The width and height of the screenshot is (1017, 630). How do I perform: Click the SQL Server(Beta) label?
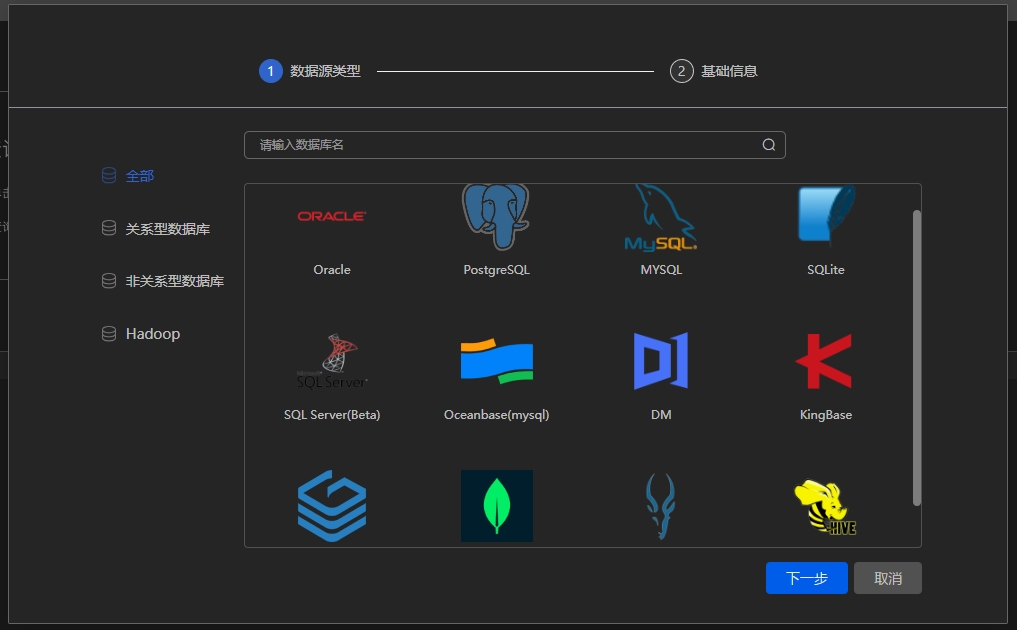point(331,415)
